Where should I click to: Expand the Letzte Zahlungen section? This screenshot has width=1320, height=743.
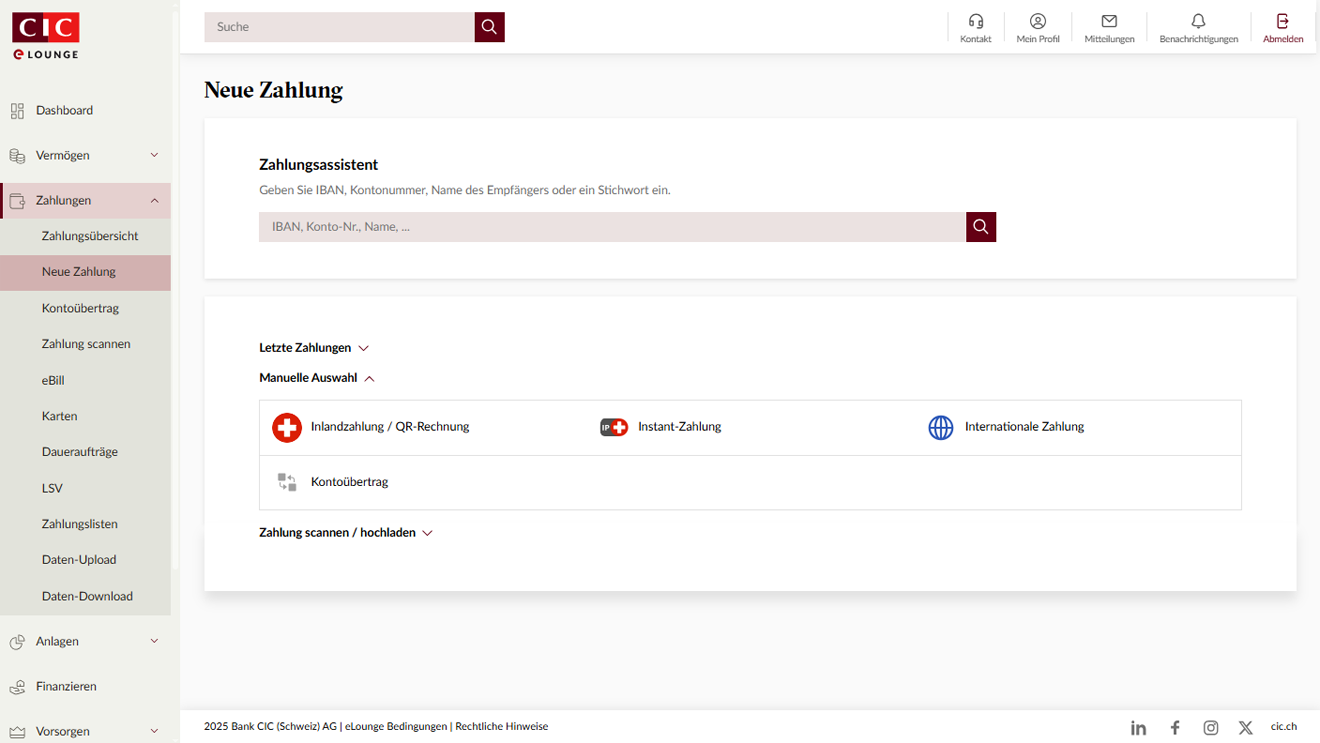314,348
